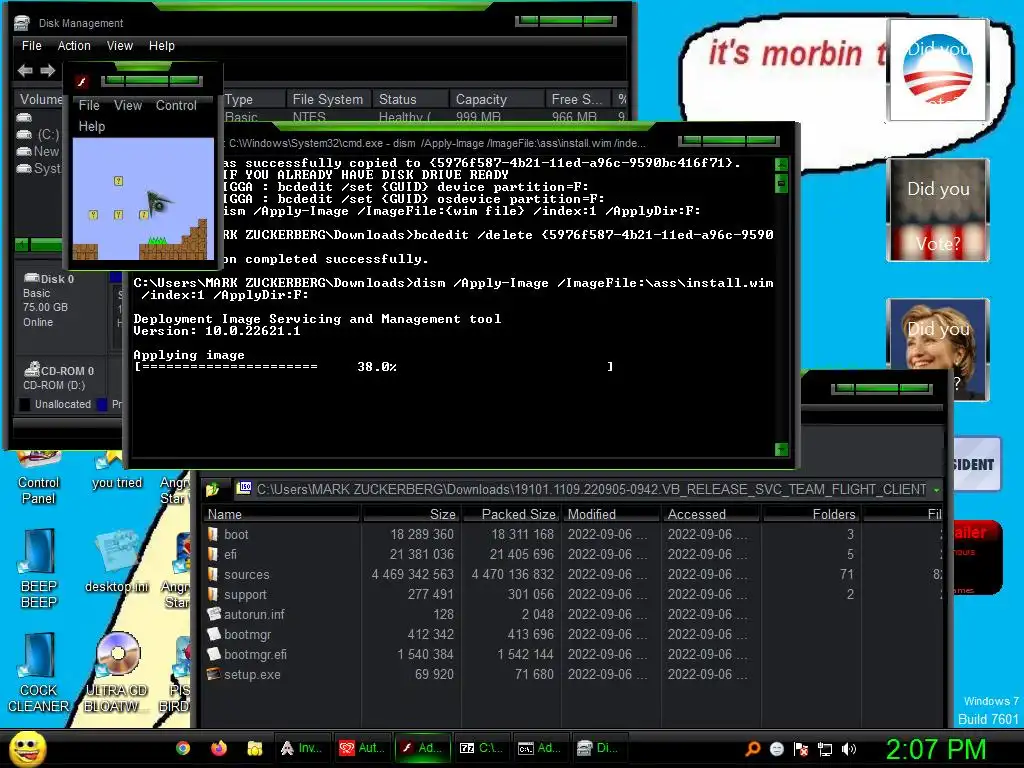1024x768 pixels.
Task: Sort by the File System column header
Action: 327,99
